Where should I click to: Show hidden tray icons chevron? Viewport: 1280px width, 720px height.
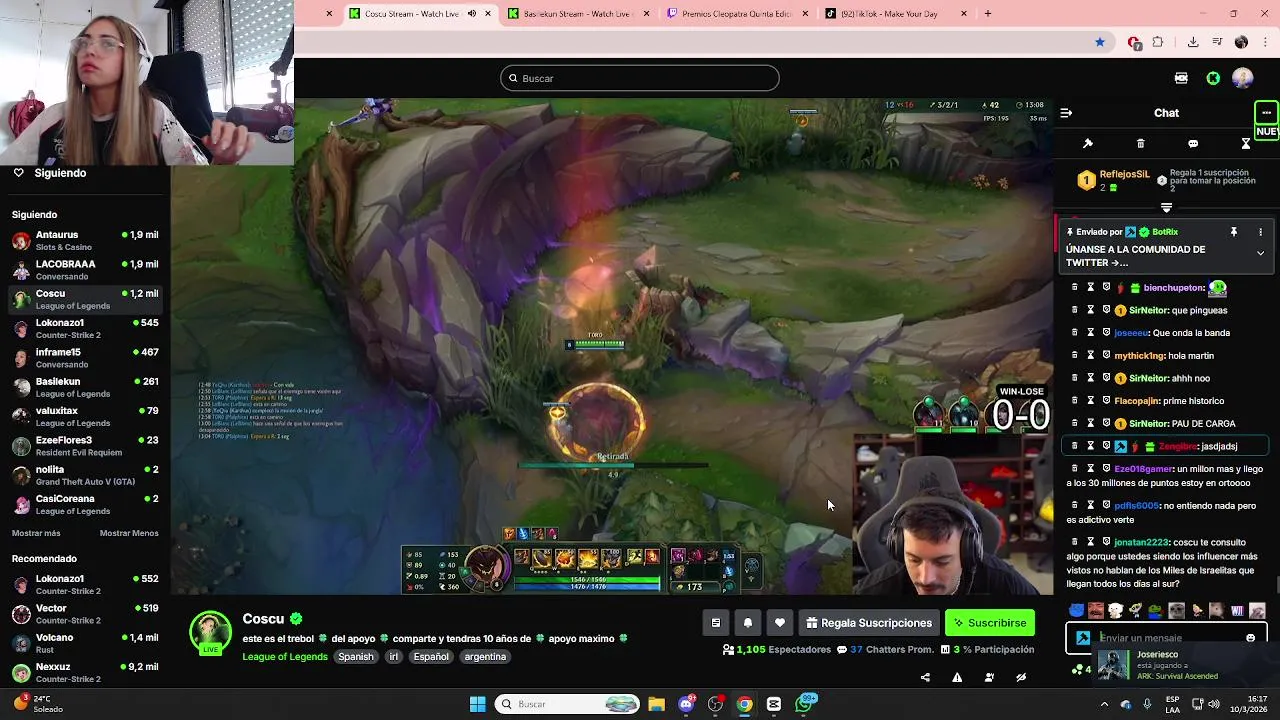[1104, 704]
